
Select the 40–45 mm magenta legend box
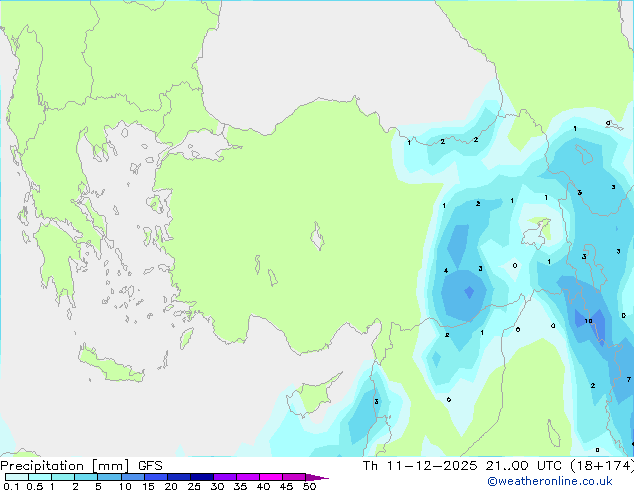point(271,477)
